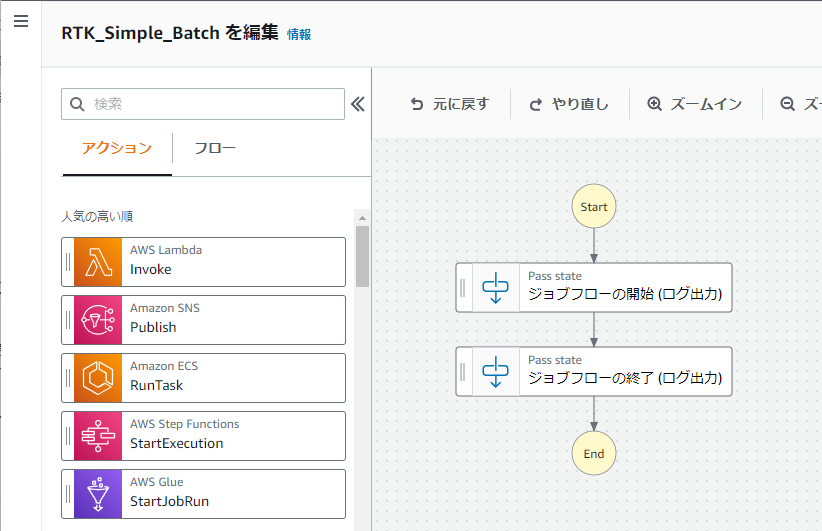Click やり直し redo button

point(569,104)
